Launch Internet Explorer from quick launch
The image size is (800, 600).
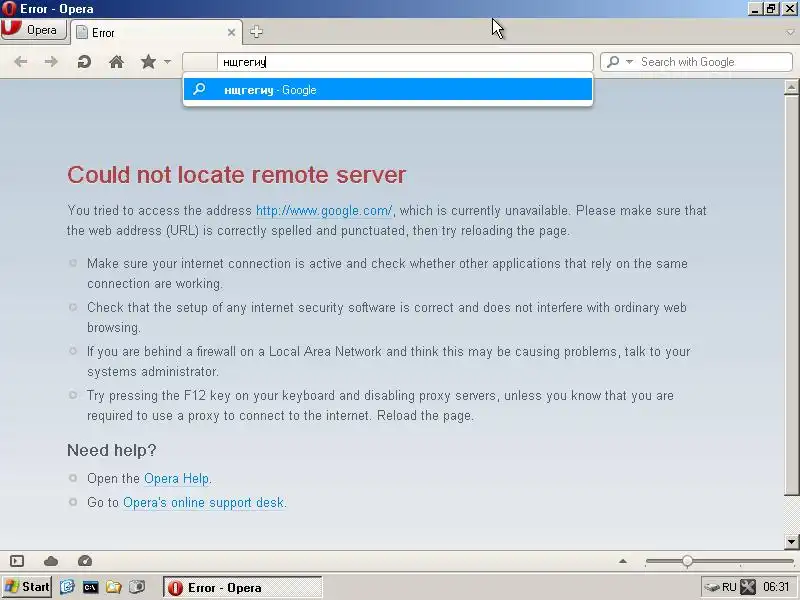(67, 587)
